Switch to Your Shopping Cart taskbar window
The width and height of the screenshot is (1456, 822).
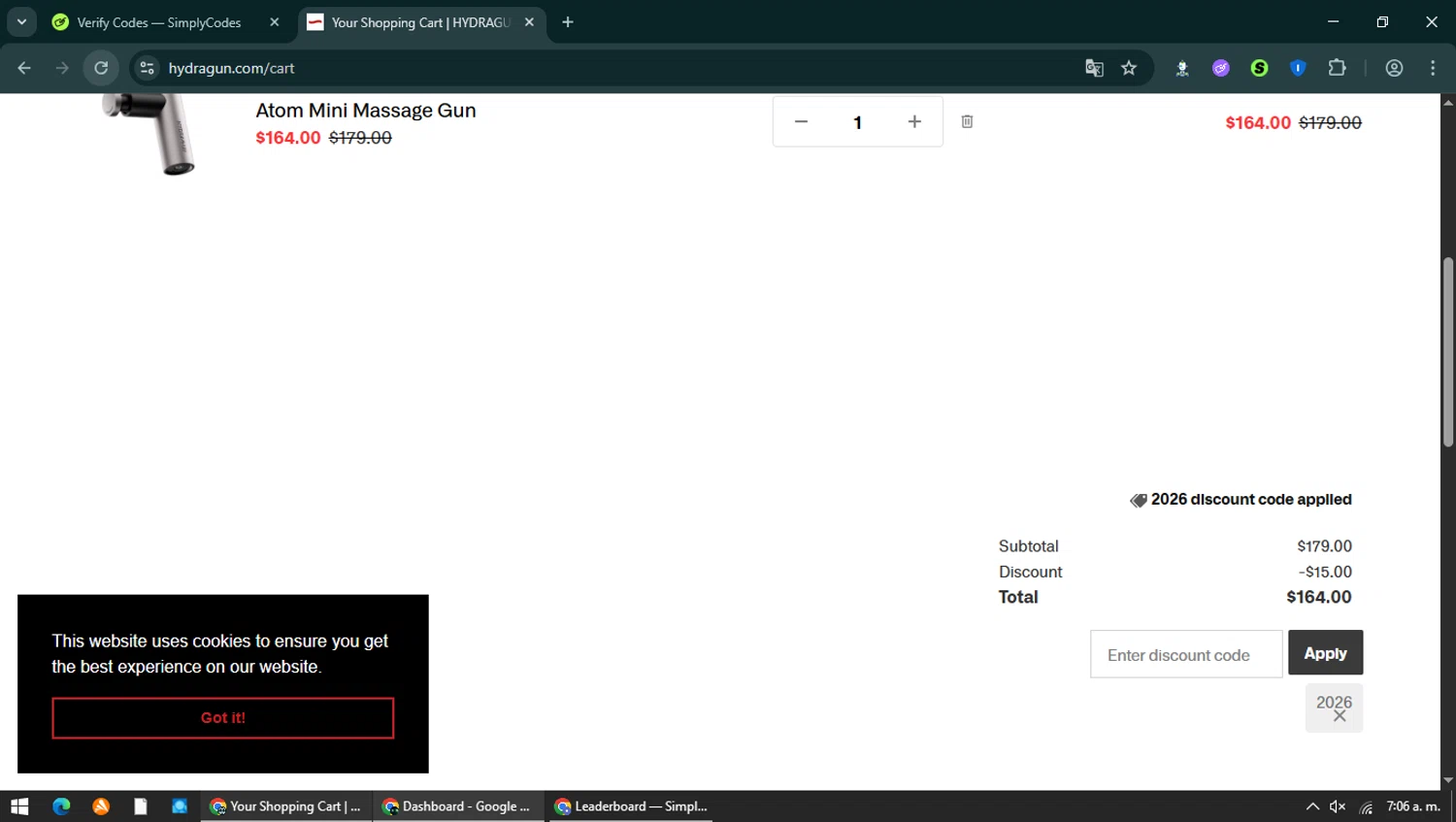(x=286, y=806)
